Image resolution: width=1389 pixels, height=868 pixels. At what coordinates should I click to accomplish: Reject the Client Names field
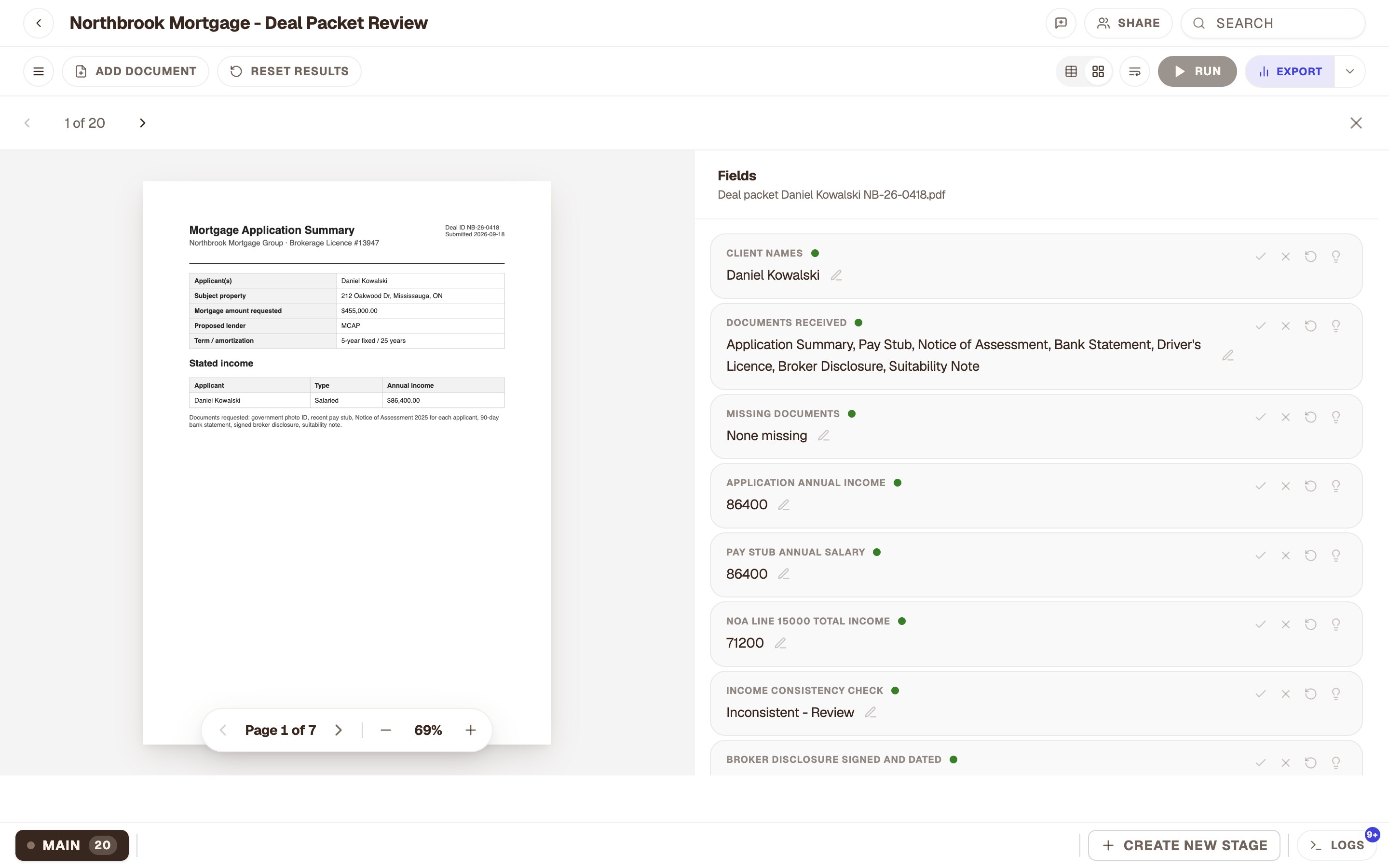tap(1286, 257)
